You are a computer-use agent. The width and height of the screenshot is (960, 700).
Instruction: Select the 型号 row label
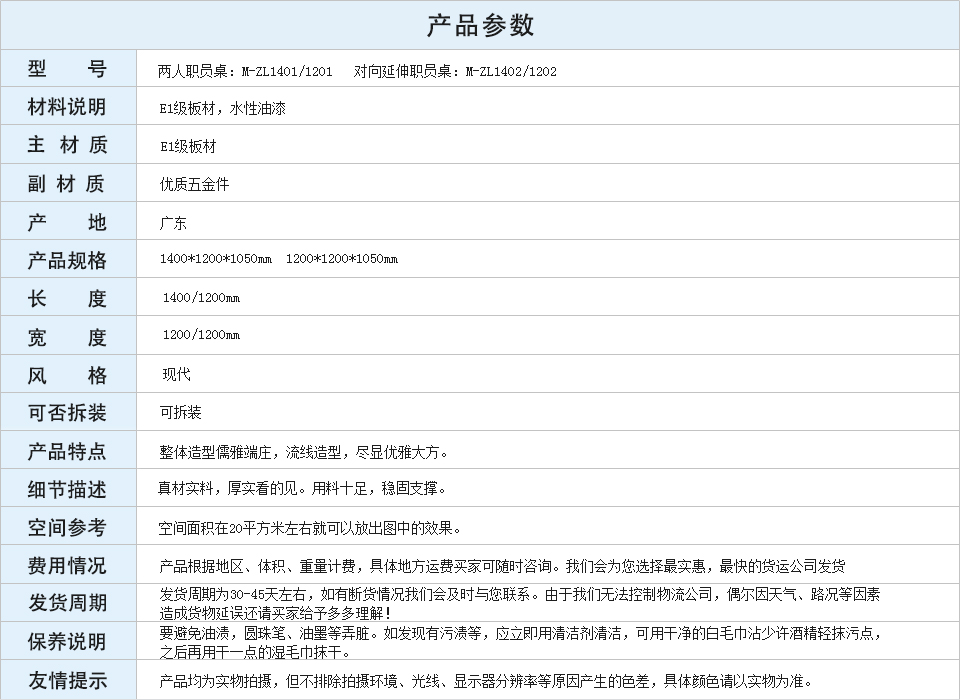click(x=67, y=69)
